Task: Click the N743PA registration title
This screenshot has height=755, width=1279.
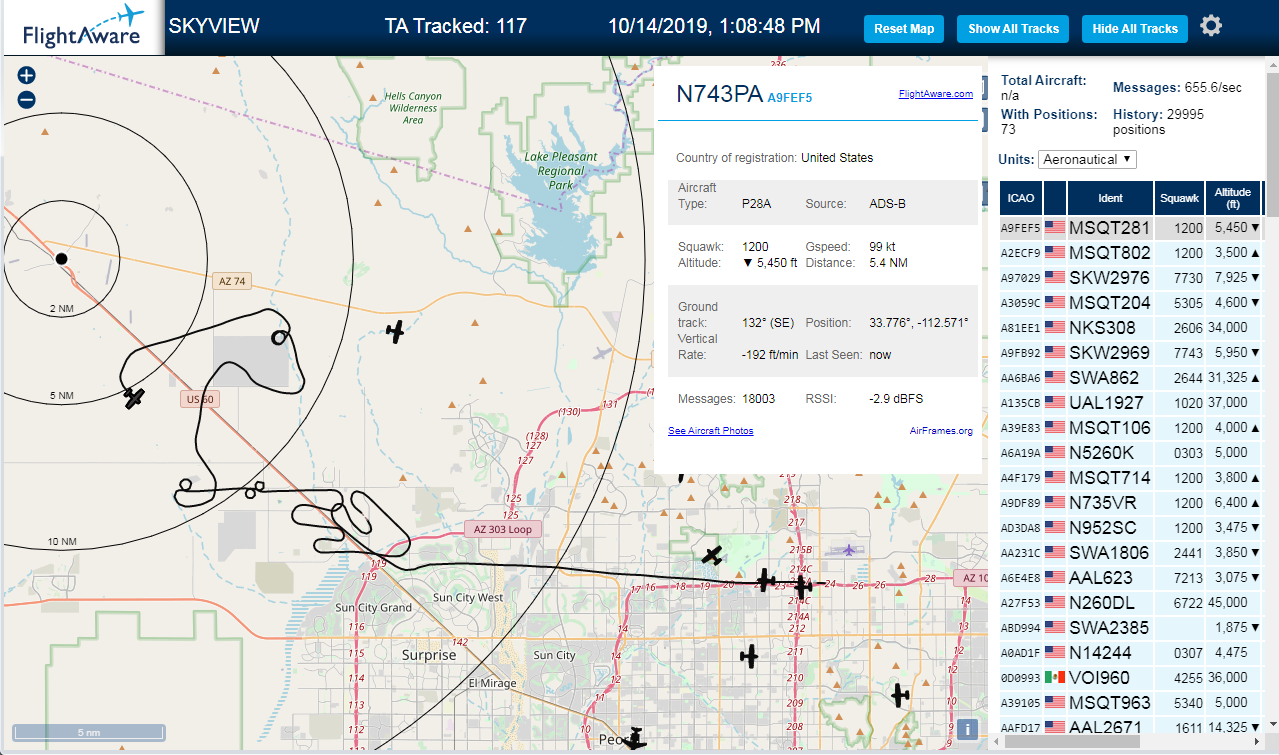Action: click(x=719, y=94)
